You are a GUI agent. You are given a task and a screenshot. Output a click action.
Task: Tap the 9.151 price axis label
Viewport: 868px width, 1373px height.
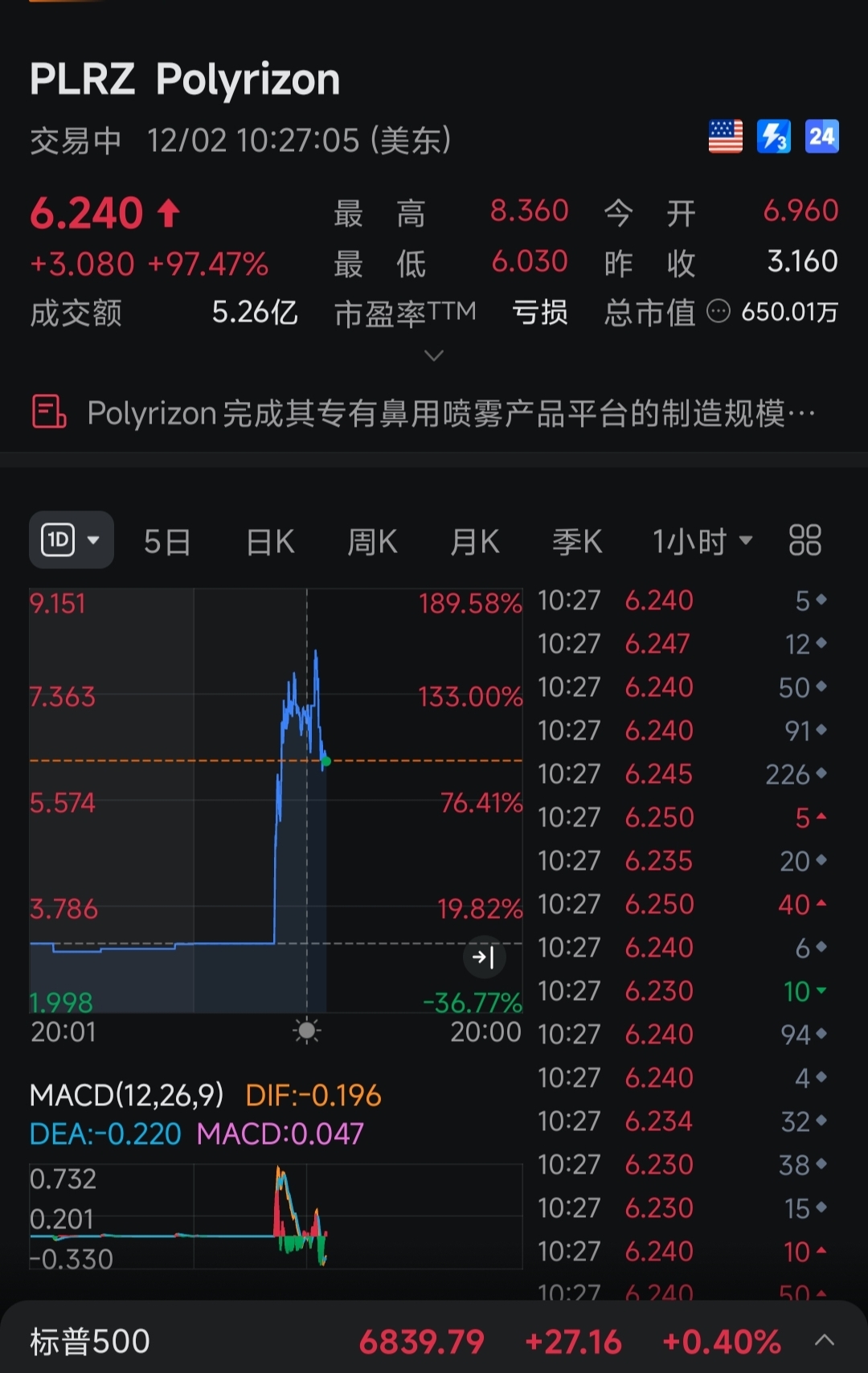pos(58,604)
